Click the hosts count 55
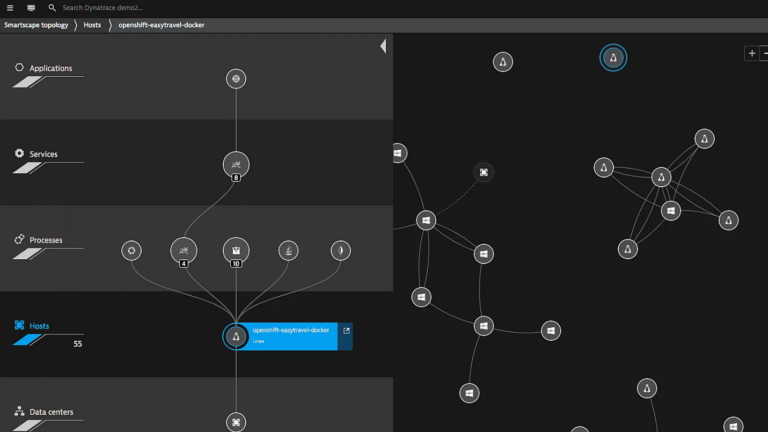 point(77,344)
